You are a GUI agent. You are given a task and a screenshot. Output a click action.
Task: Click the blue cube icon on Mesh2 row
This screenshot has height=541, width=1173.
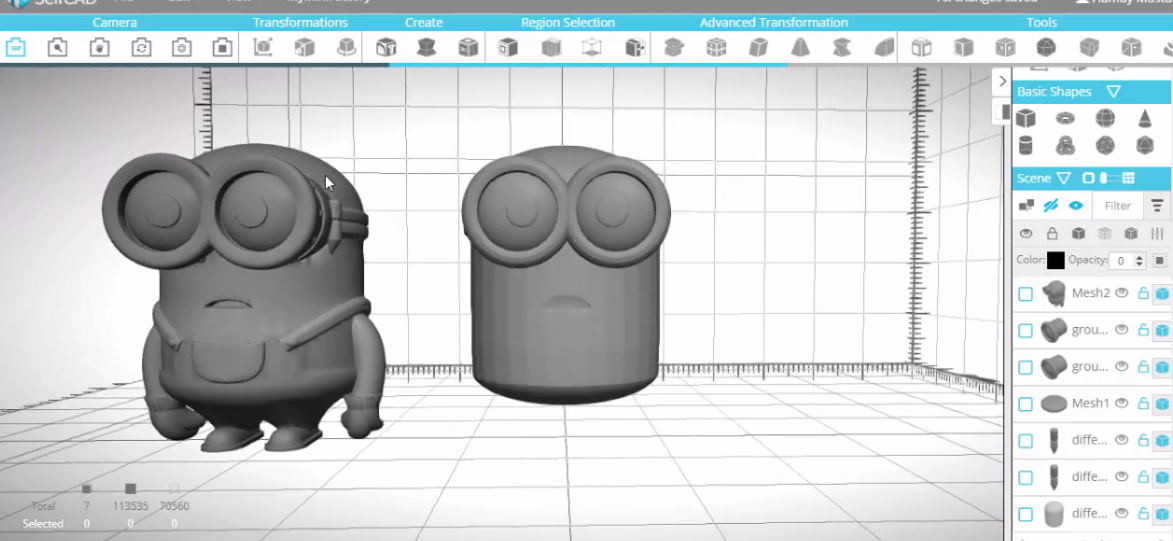[x=1162, y=293]
